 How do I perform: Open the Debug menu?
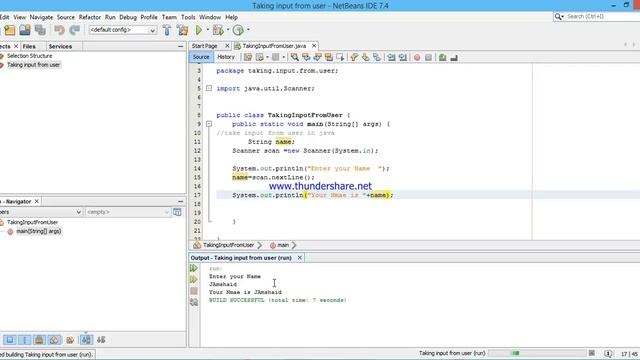[x=128, y=17]
